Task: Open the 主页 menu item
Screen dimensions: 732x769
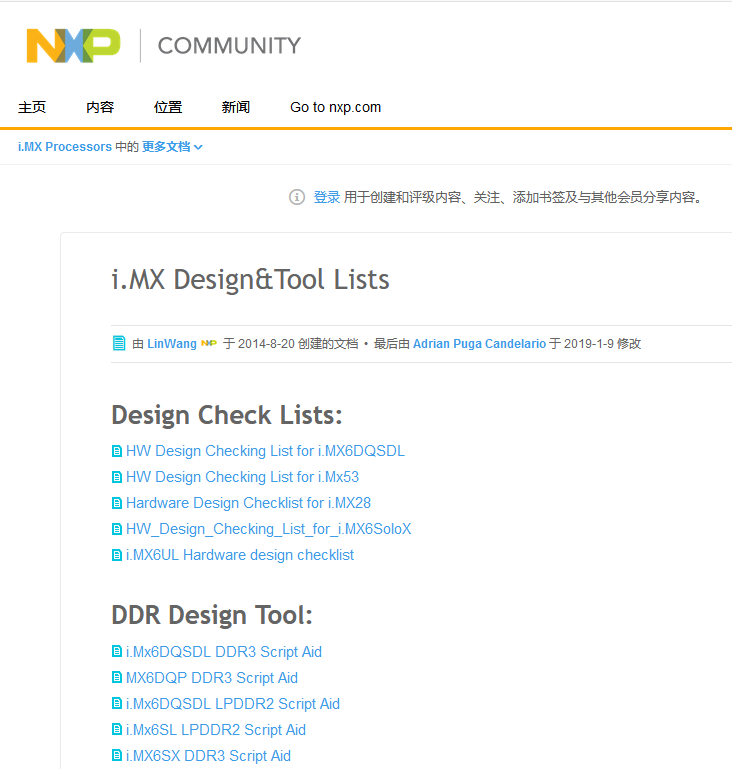Action: point(32,107)
